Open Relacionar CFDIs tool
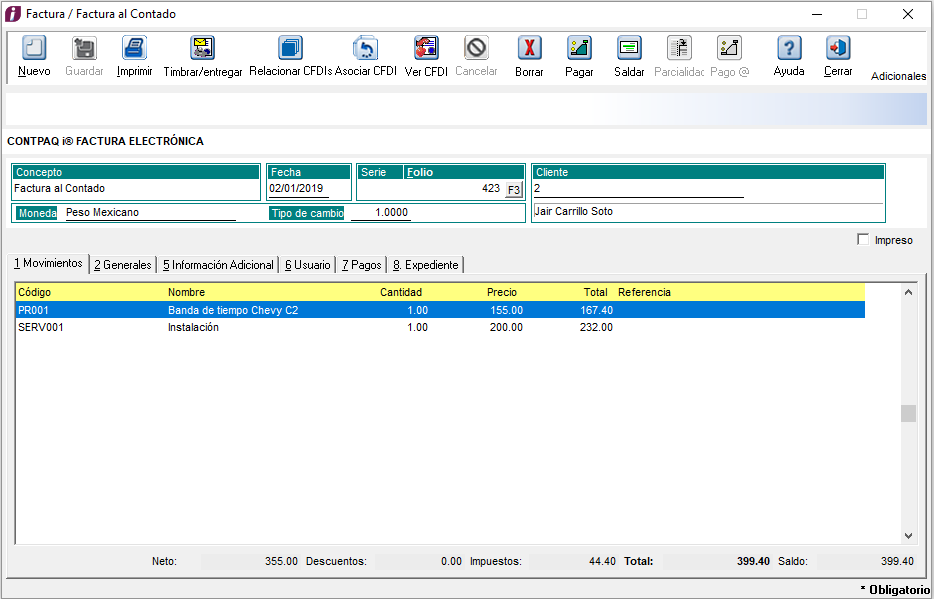Screen dimensions: 934x599 click(290, 49)
